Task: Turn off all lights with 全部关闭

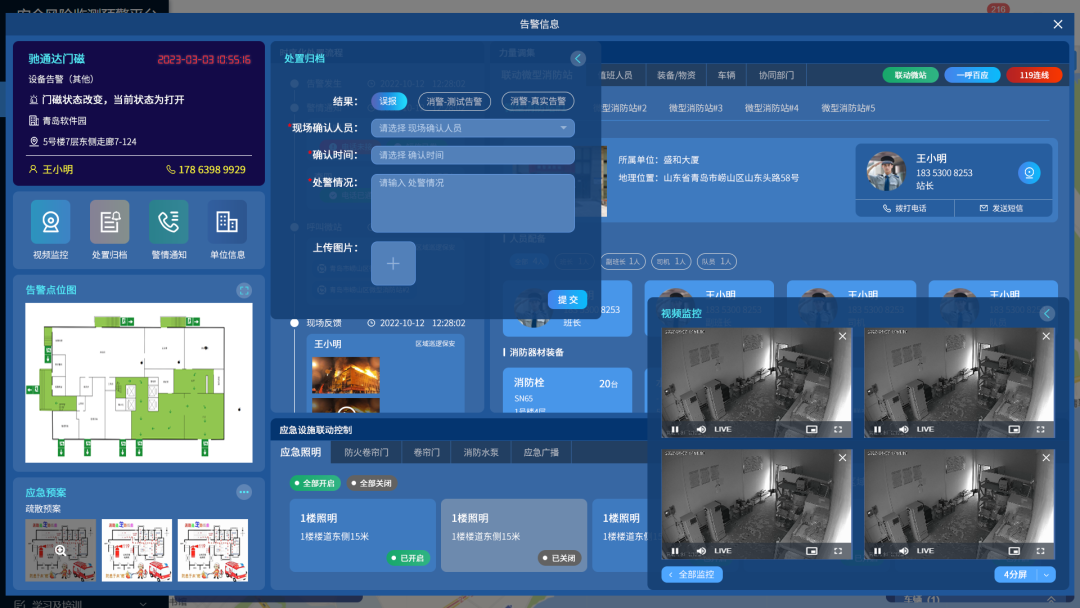Action: (x=372, y=483)
